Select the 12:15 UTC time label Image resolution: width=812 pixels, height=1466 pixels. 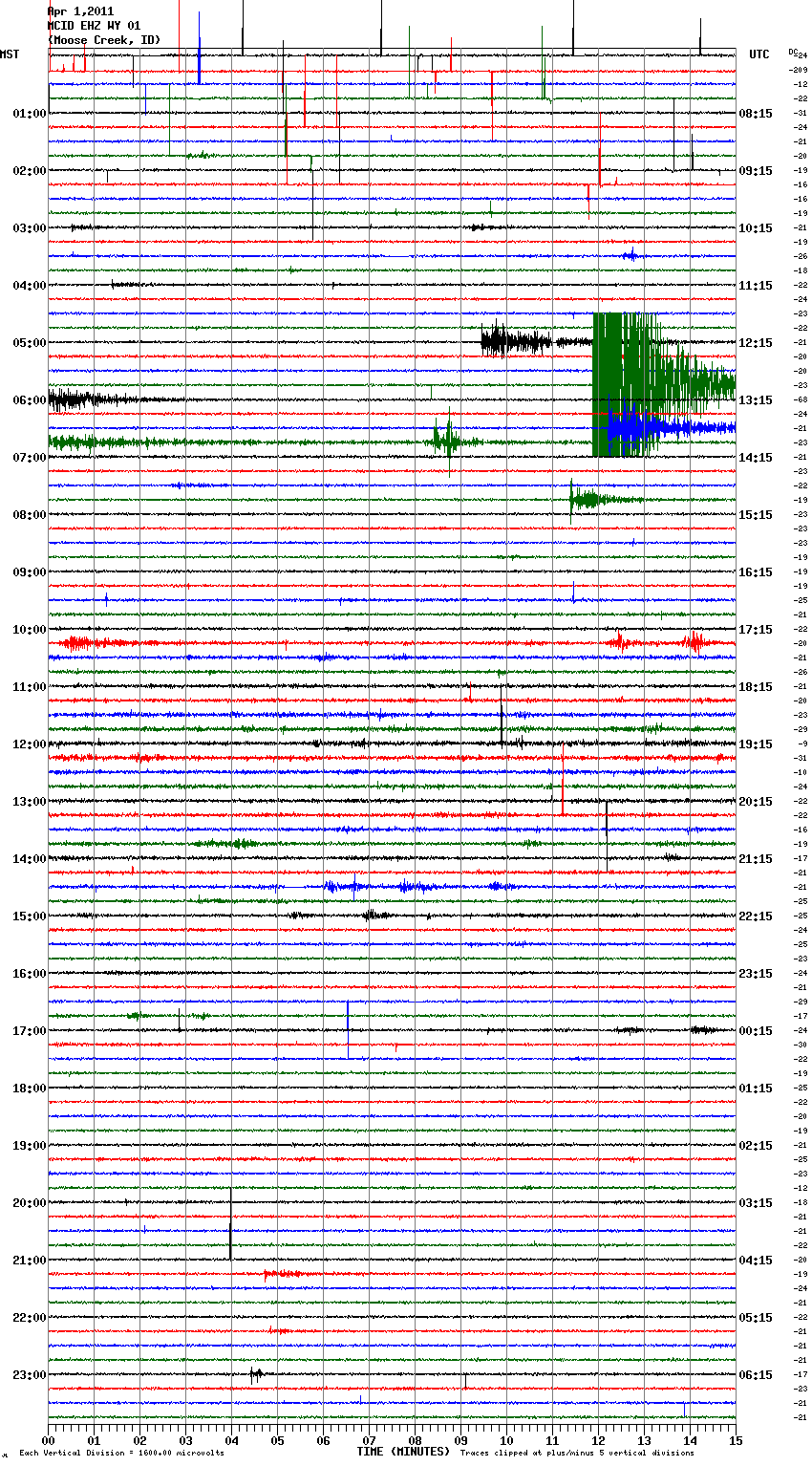coord(756,343)
